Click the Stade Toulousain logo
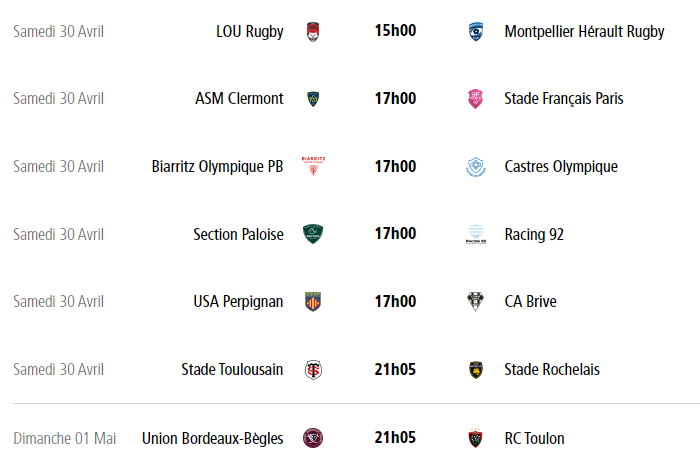The image size is (700, 465). (313, 369)
